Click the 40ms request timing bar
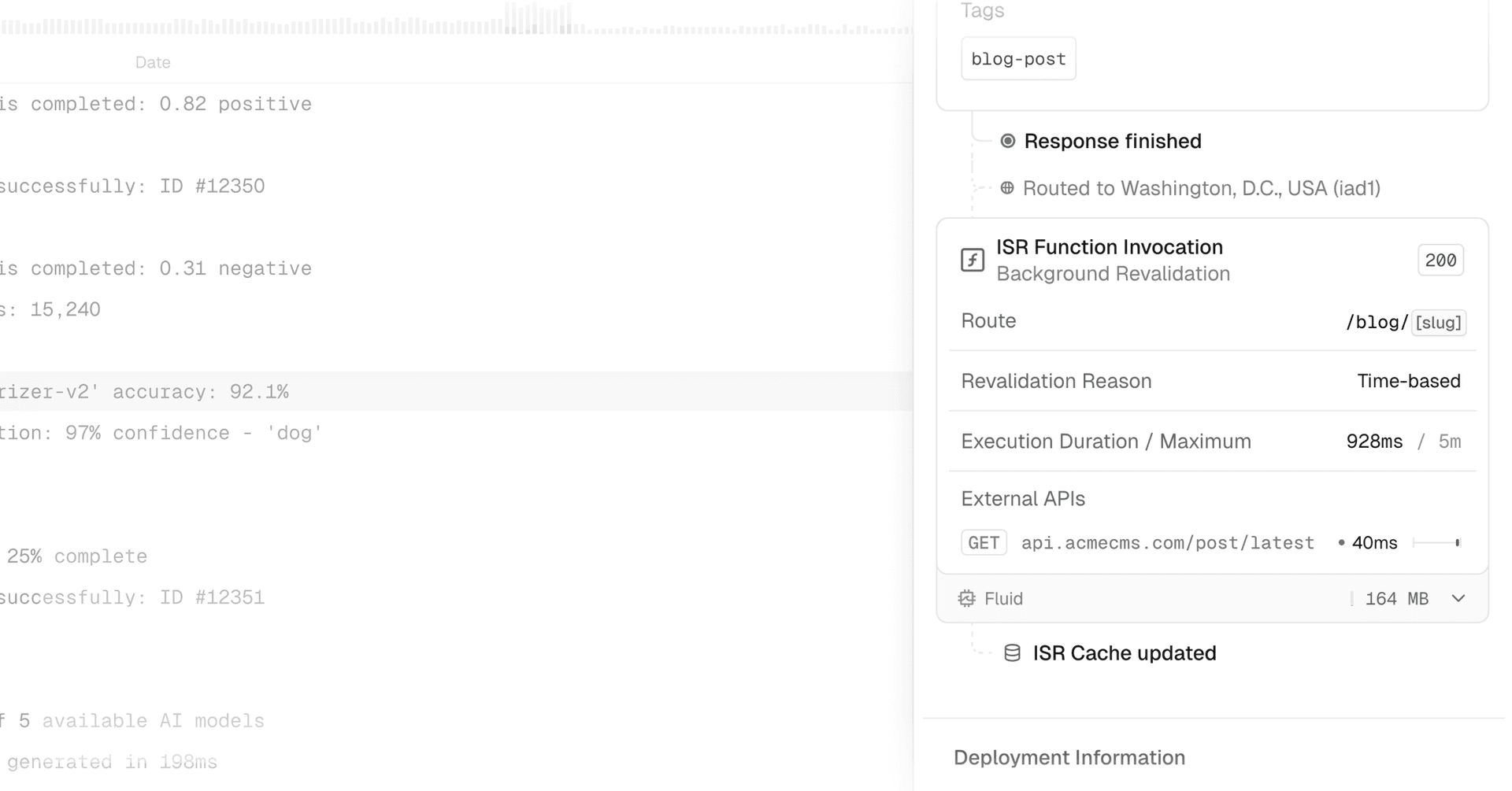This screenshot has width=1512, height=791. click(x=1436, y=543)
